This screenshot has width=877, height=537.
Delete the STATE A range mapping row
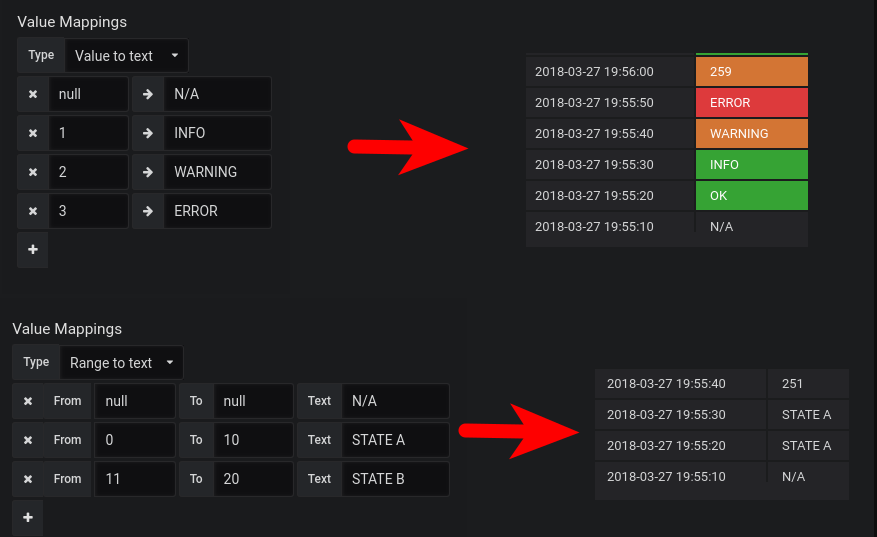click(x=28, y=440)
